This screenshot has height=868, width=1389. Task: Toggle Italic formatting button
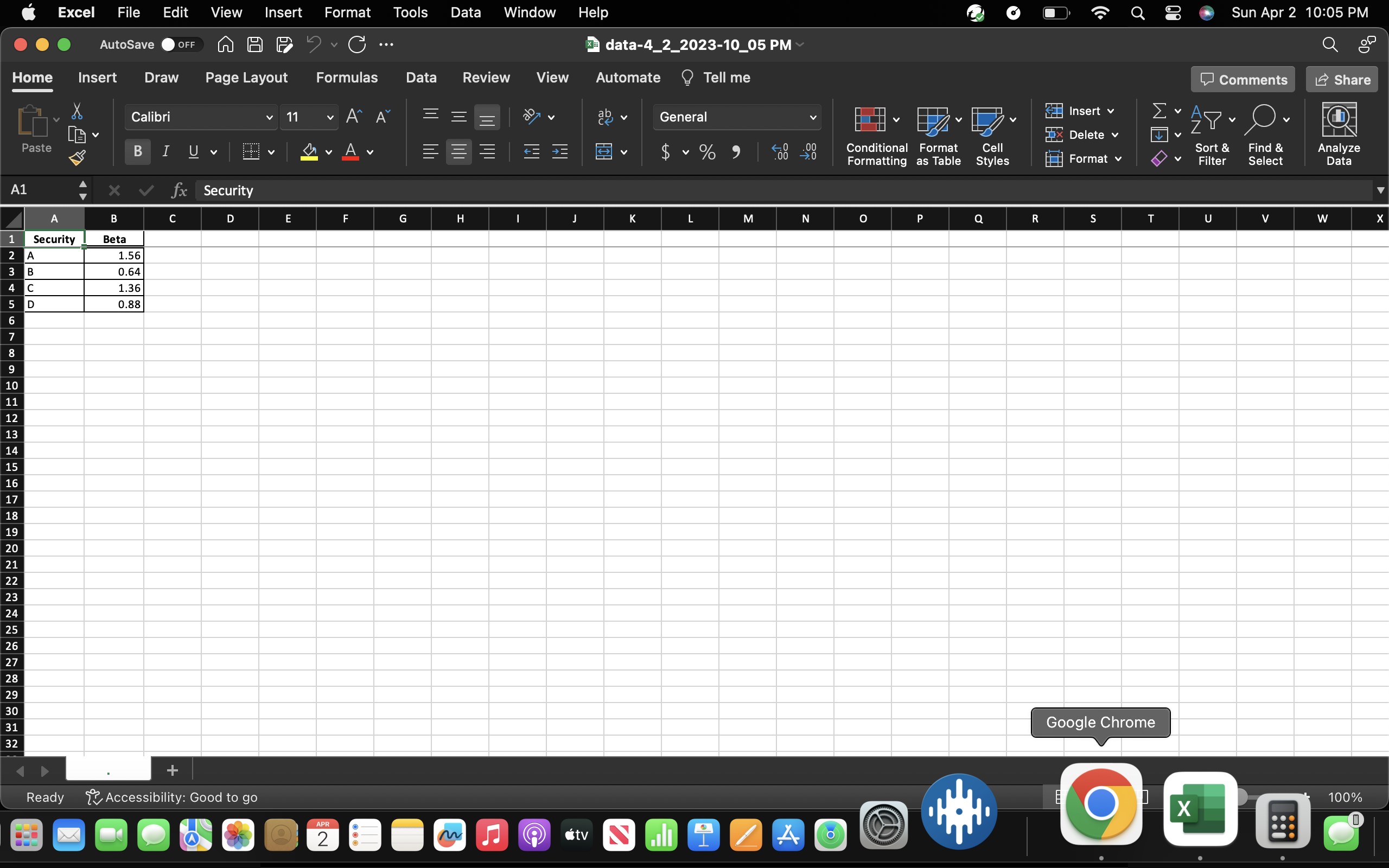(x=166, y=151)
